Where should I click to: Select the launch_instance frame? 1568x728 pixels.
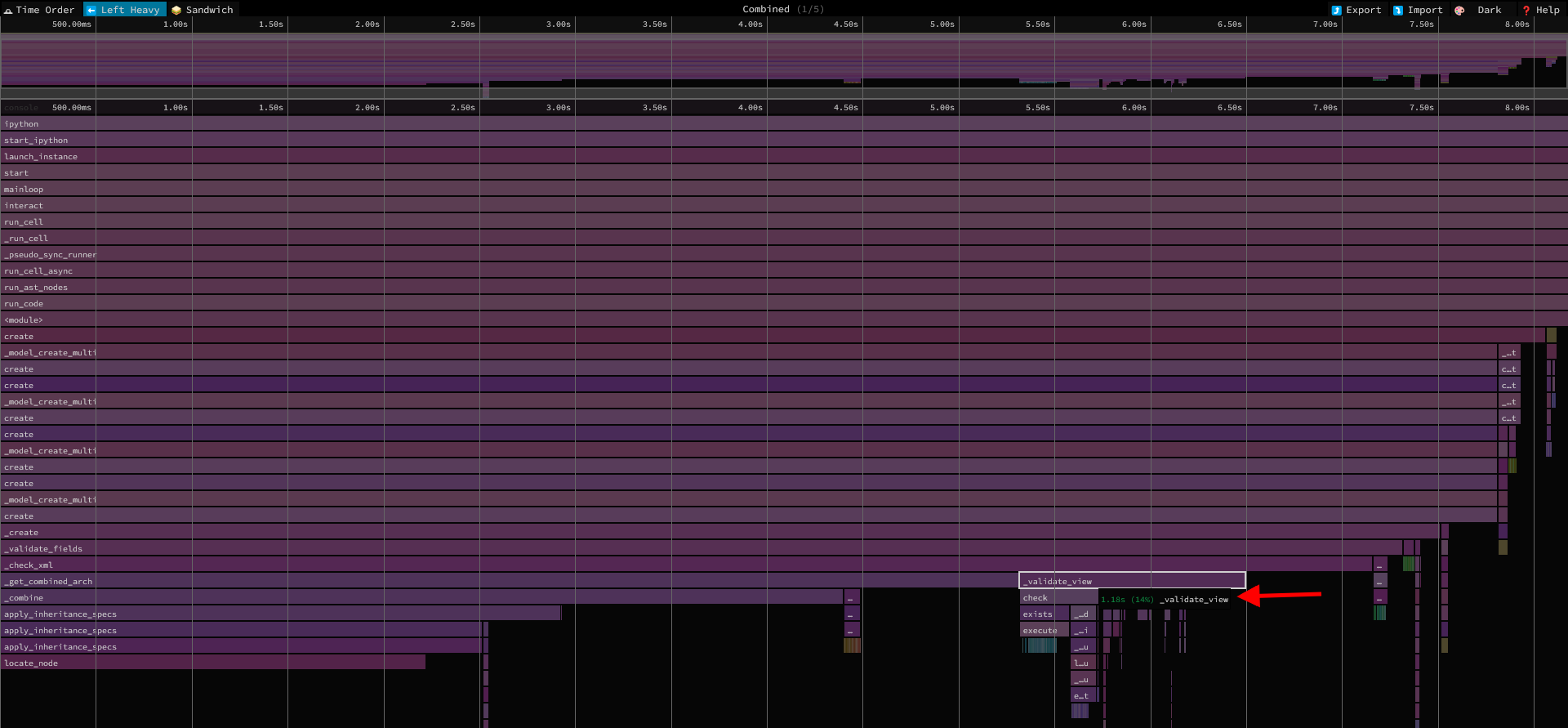[784, 156]
